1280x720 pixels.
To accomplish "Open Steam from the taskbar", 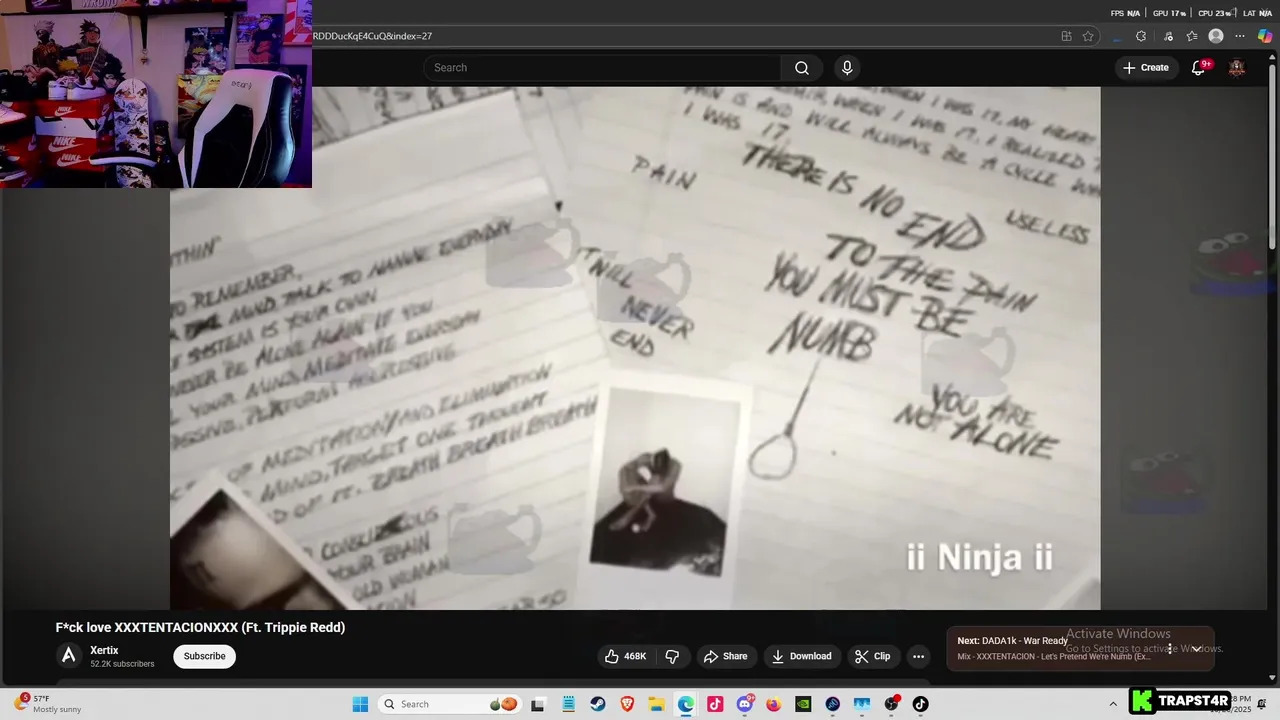I will (597, 704).
